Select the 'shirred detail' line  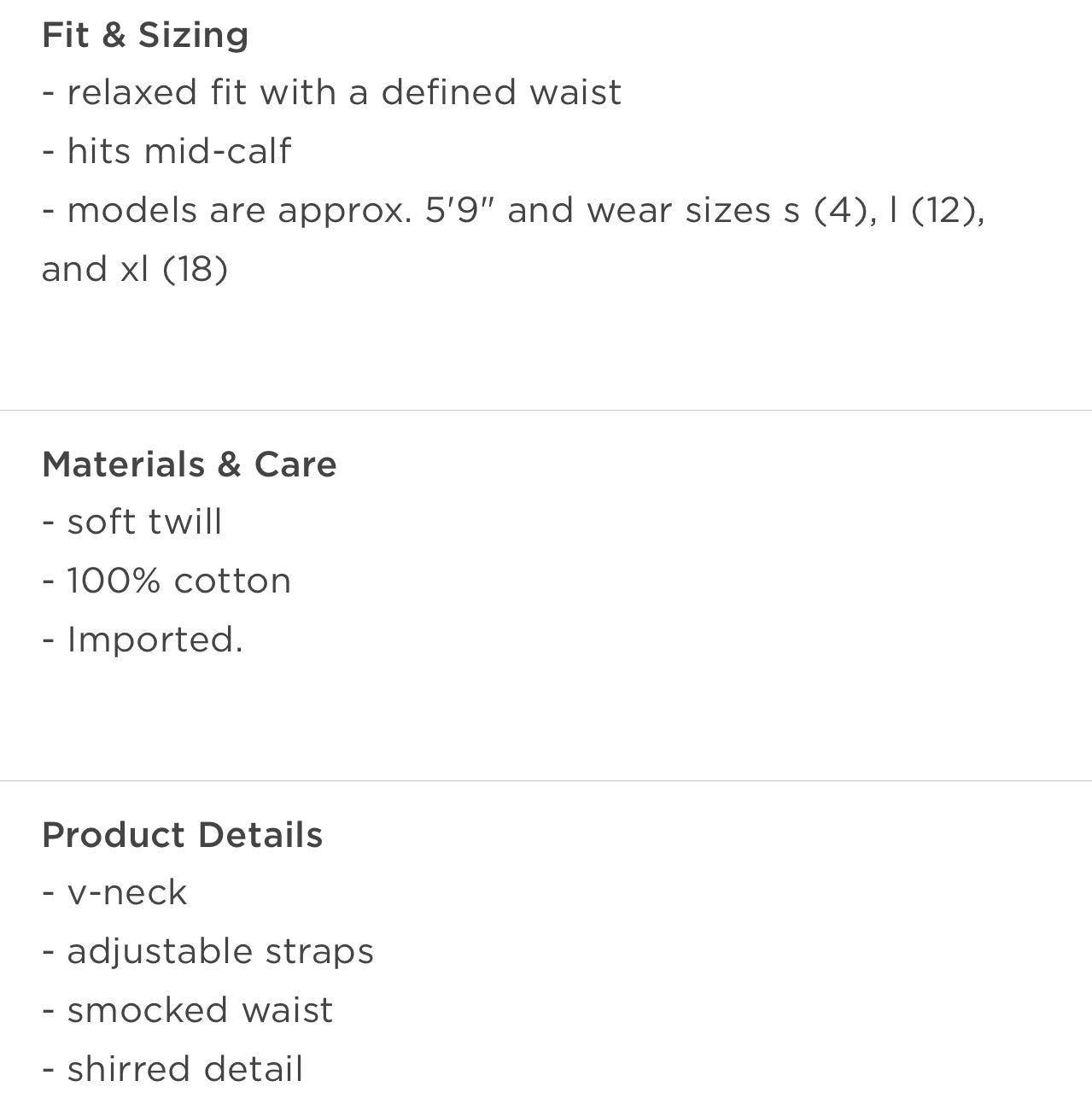tap(184, 1069)
